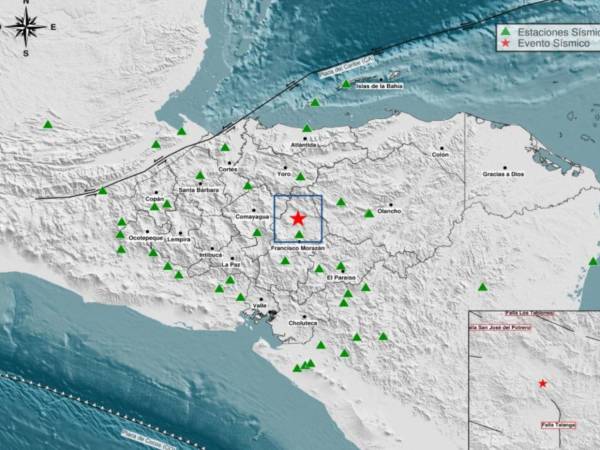The width and height of the screenshot is (600, 450).
Task: Select the station triangle left of Olancho label
Action: tap(369, 213)
